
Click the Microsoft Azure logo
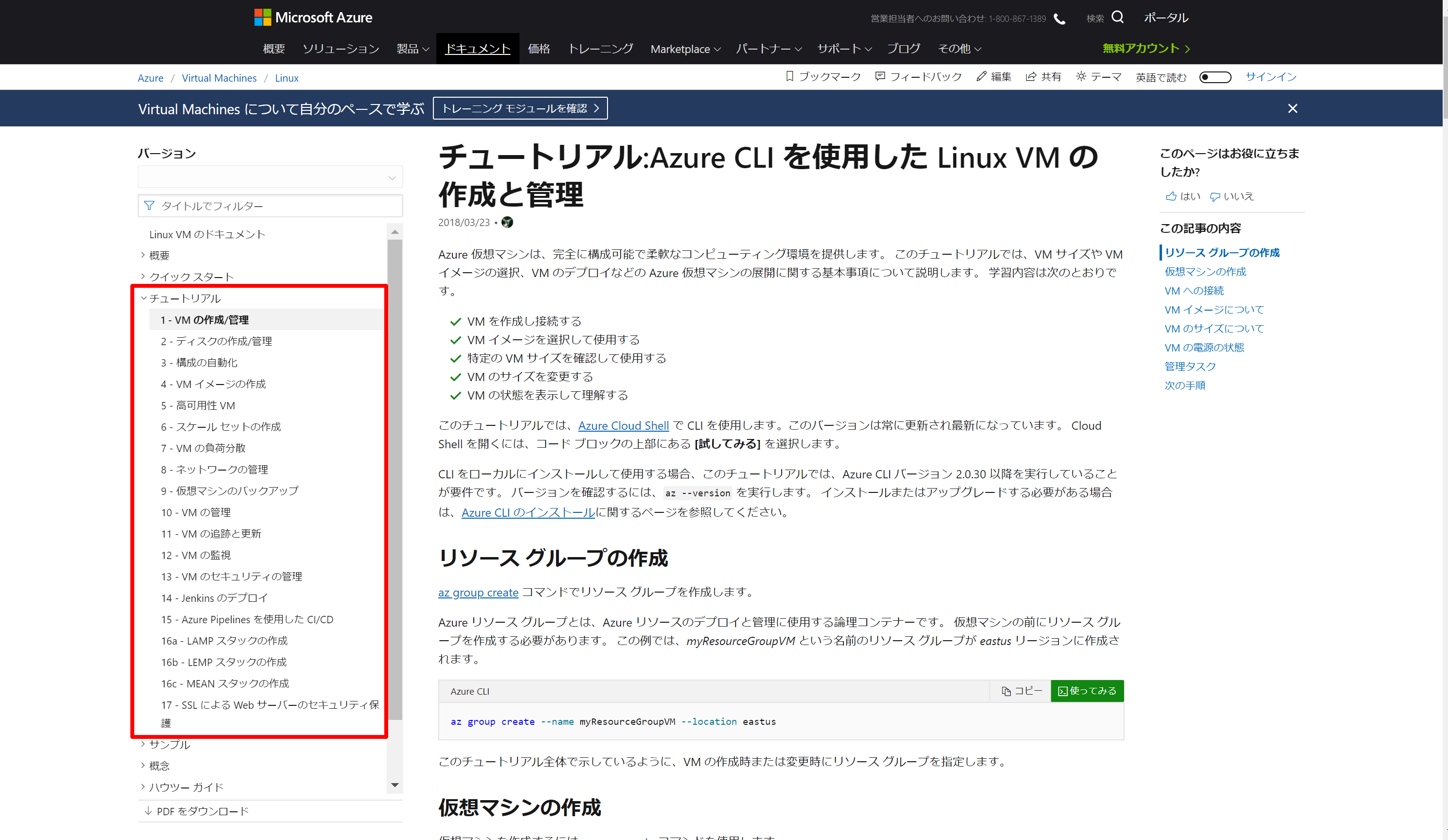tap(313, 17)
